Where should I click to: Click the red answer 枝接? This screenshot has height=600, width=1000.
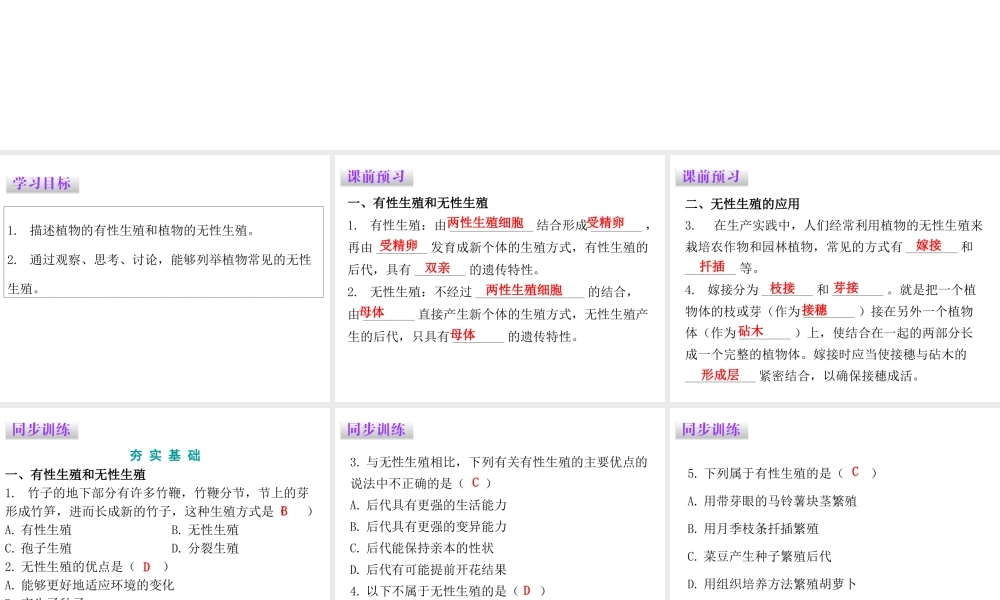click(783, 288)
